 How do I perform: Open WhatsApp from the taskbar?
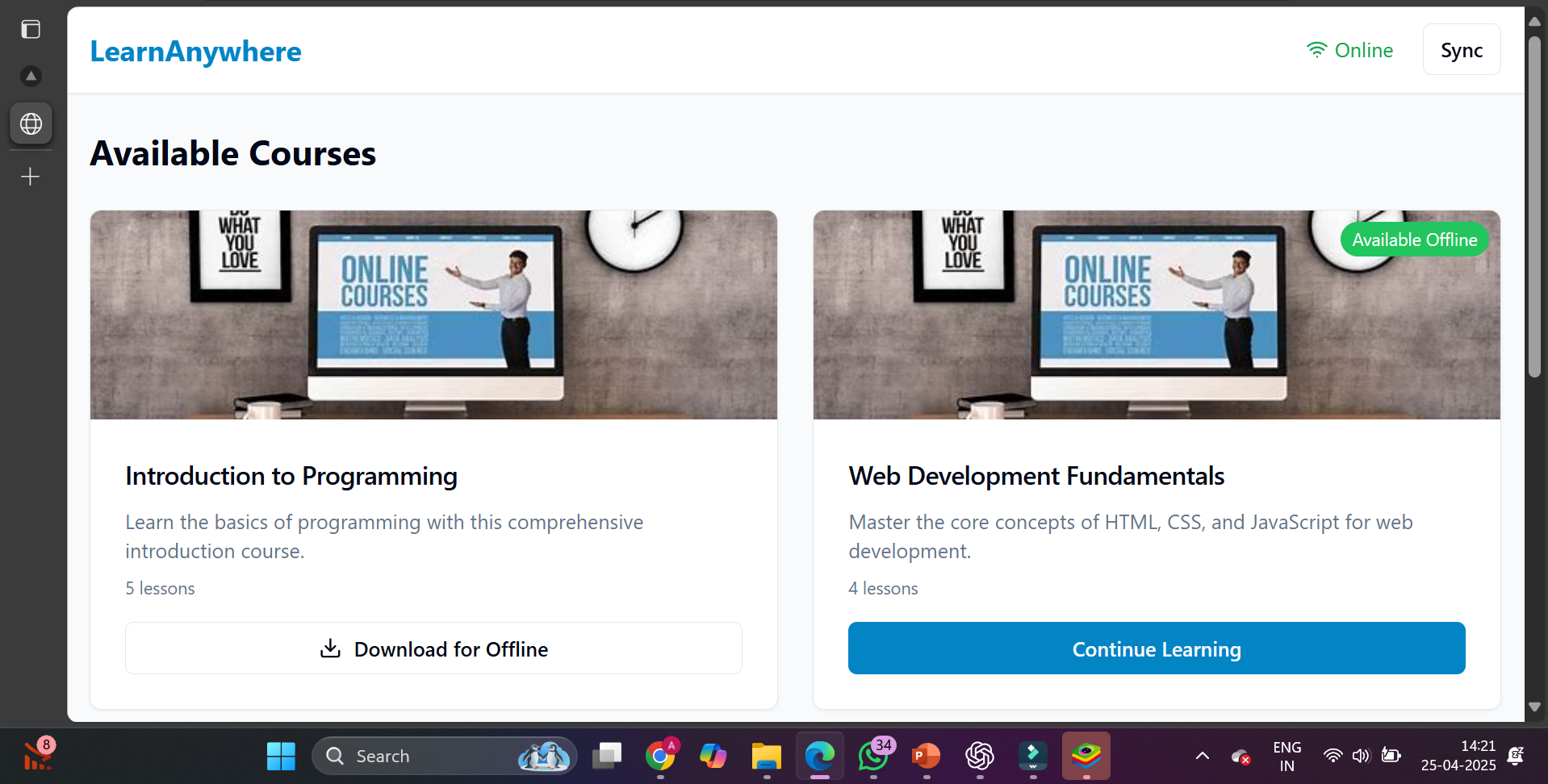(873, 756)
